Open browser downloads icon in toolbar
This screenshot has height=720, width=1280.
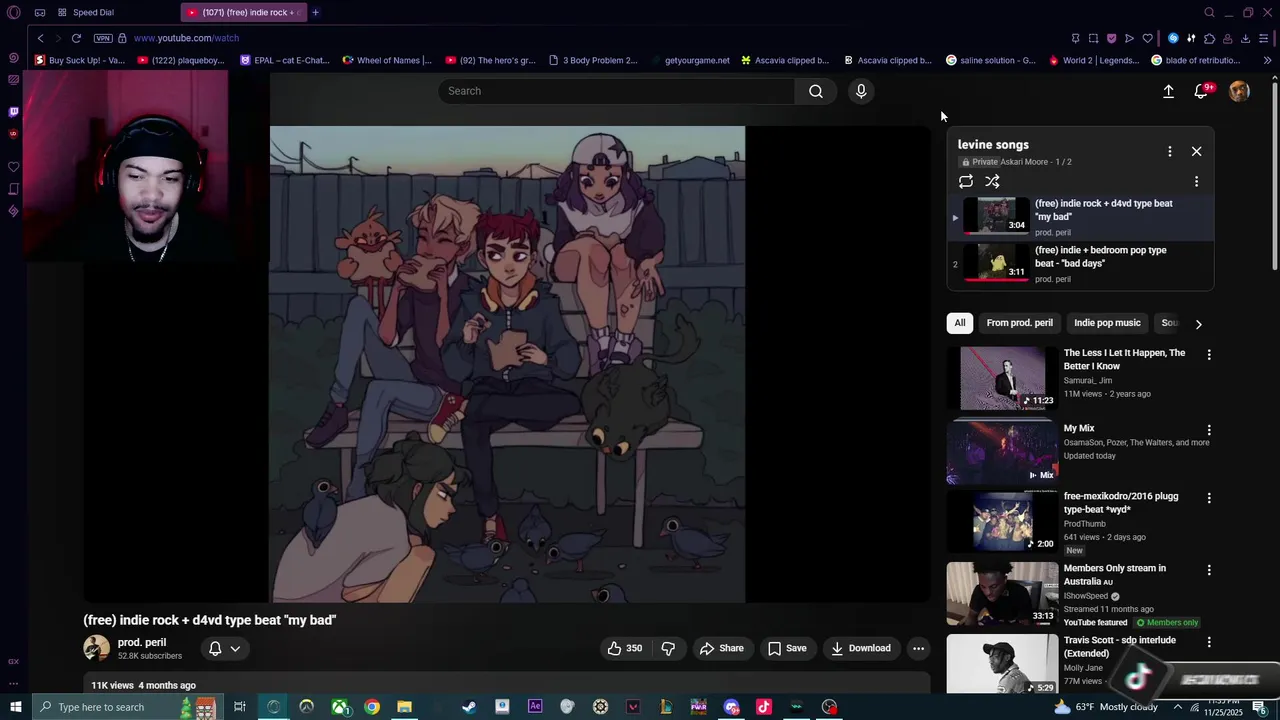1245,38
